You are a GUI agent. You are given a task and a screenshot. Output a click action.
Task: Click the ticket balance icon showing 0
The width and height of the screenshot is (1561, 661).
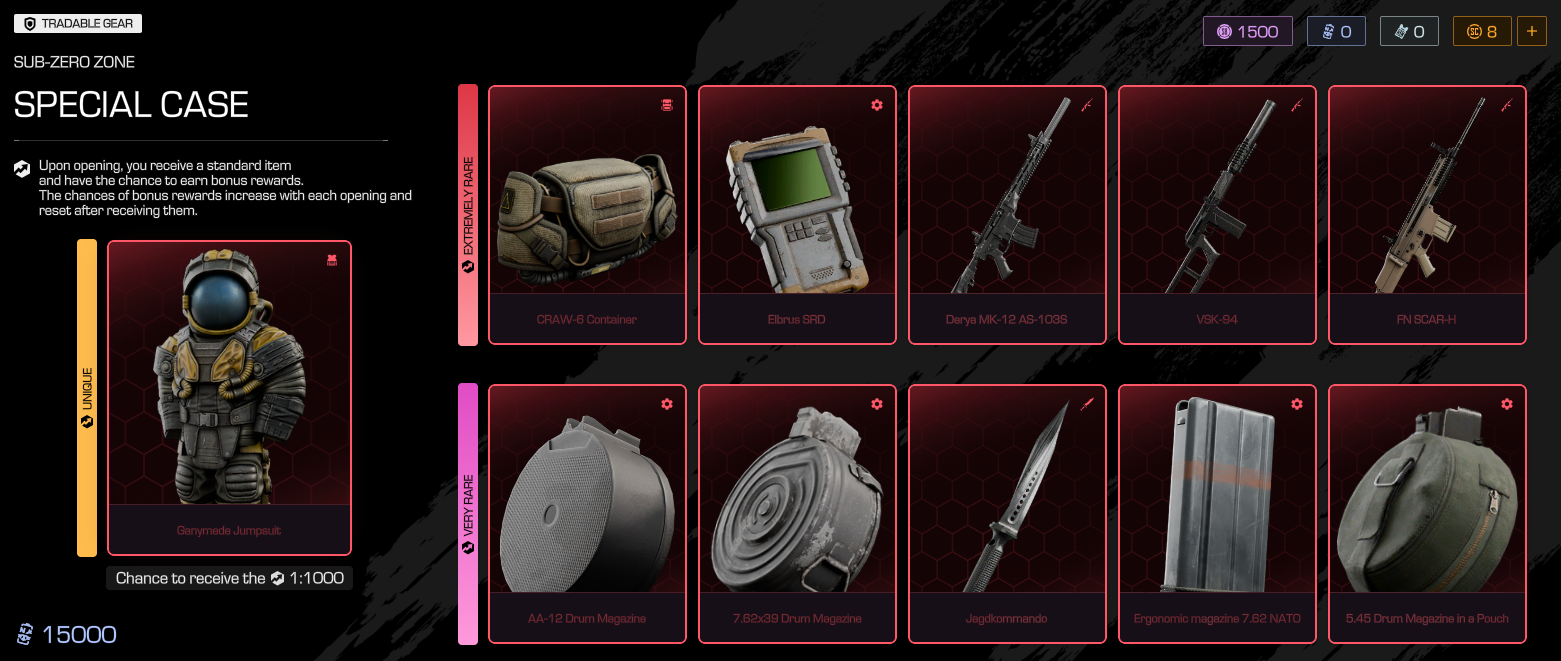tap(1401, 32)
